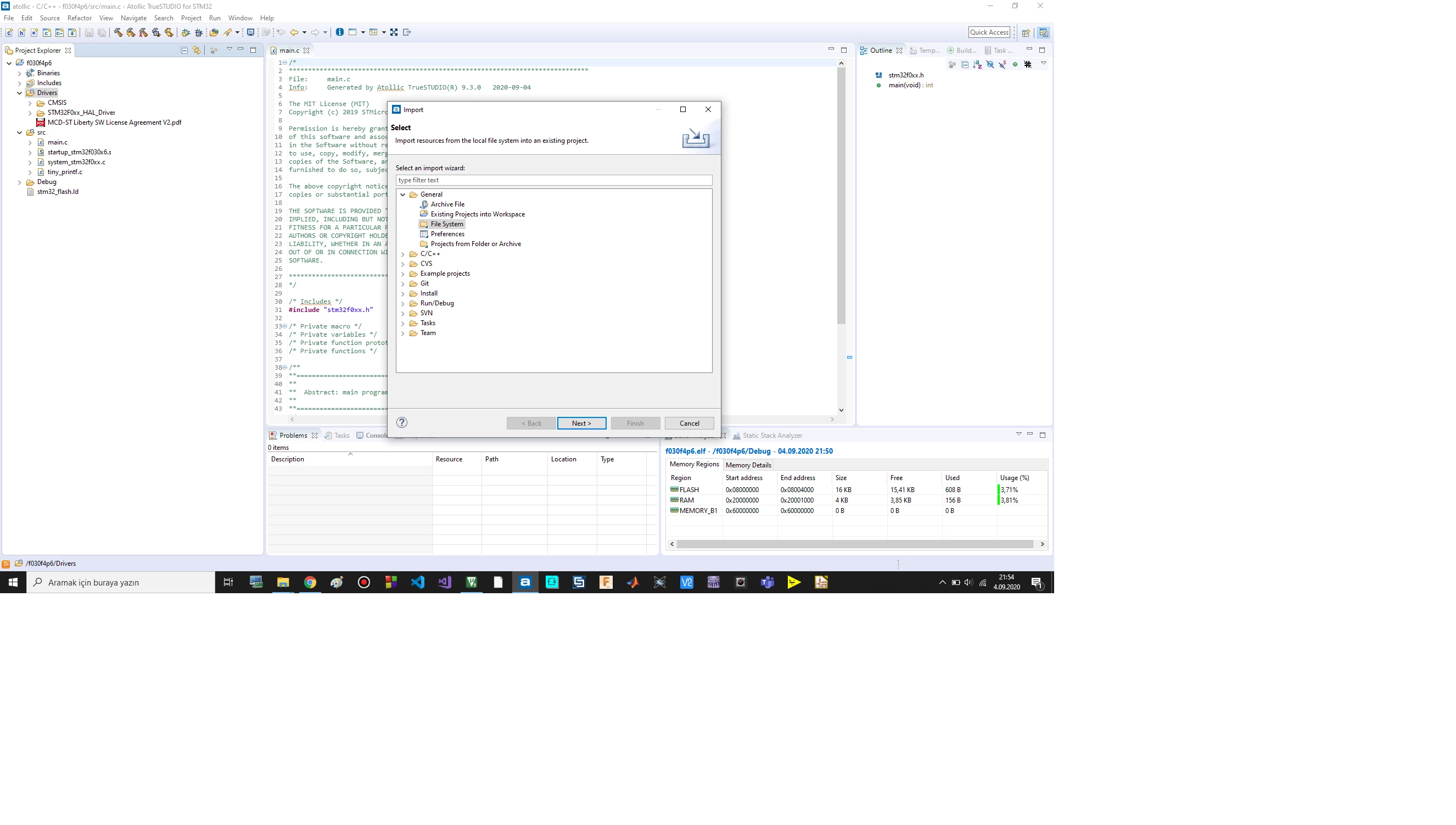The height and width of the screenshot is (825, 1456).
Task: Click the Build hammer icon in toolbar
Action: 118,32
